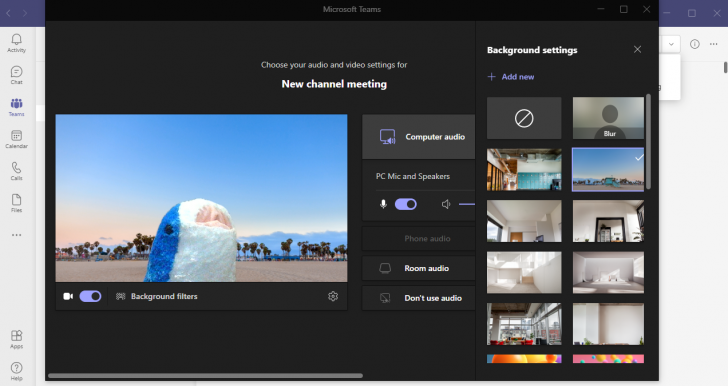The image size is (728, 386).
Task: Open Files in the left sidebar
Action: (16, 203)
